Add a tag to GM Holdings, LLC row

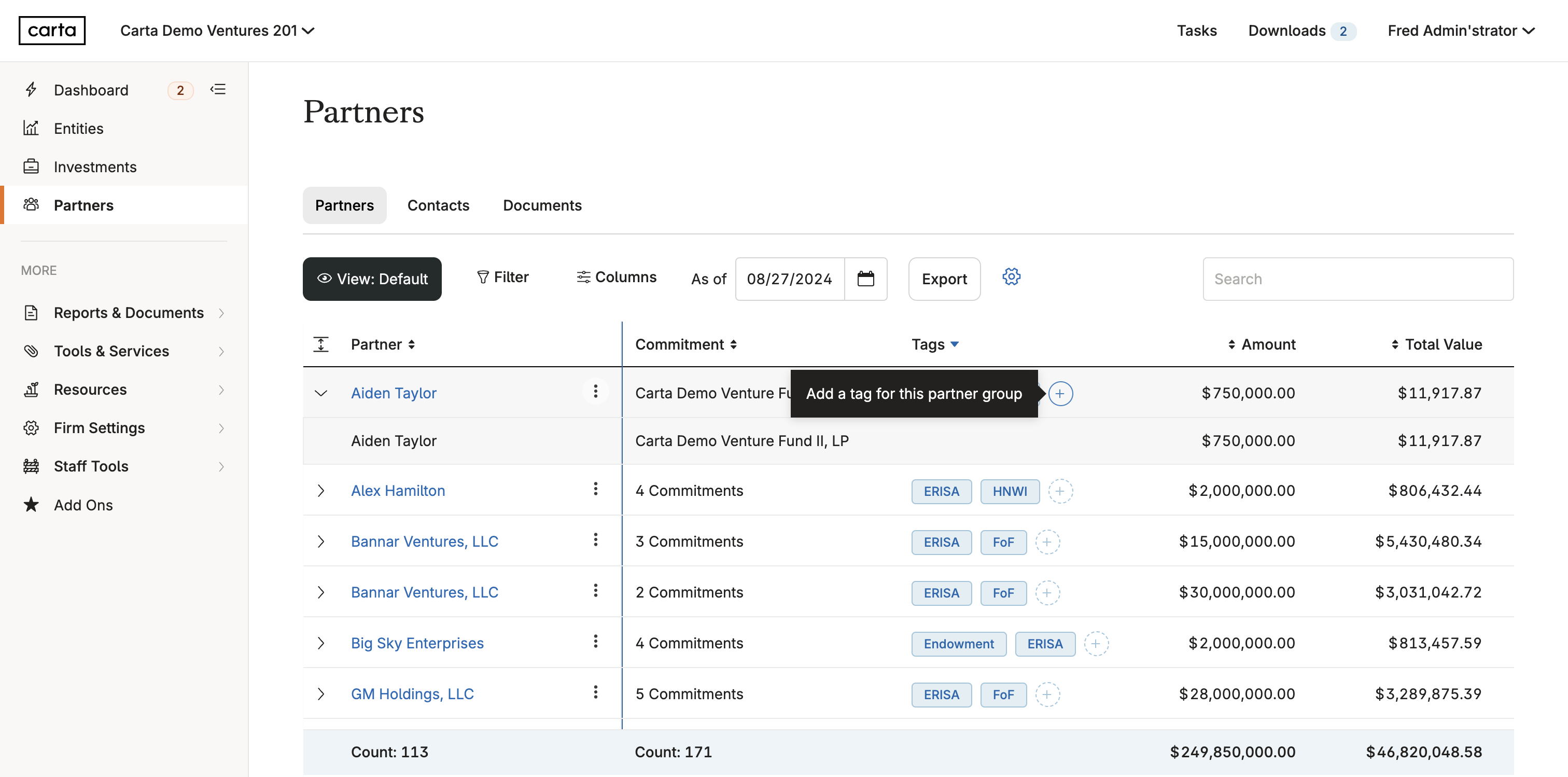(1047, 694)
